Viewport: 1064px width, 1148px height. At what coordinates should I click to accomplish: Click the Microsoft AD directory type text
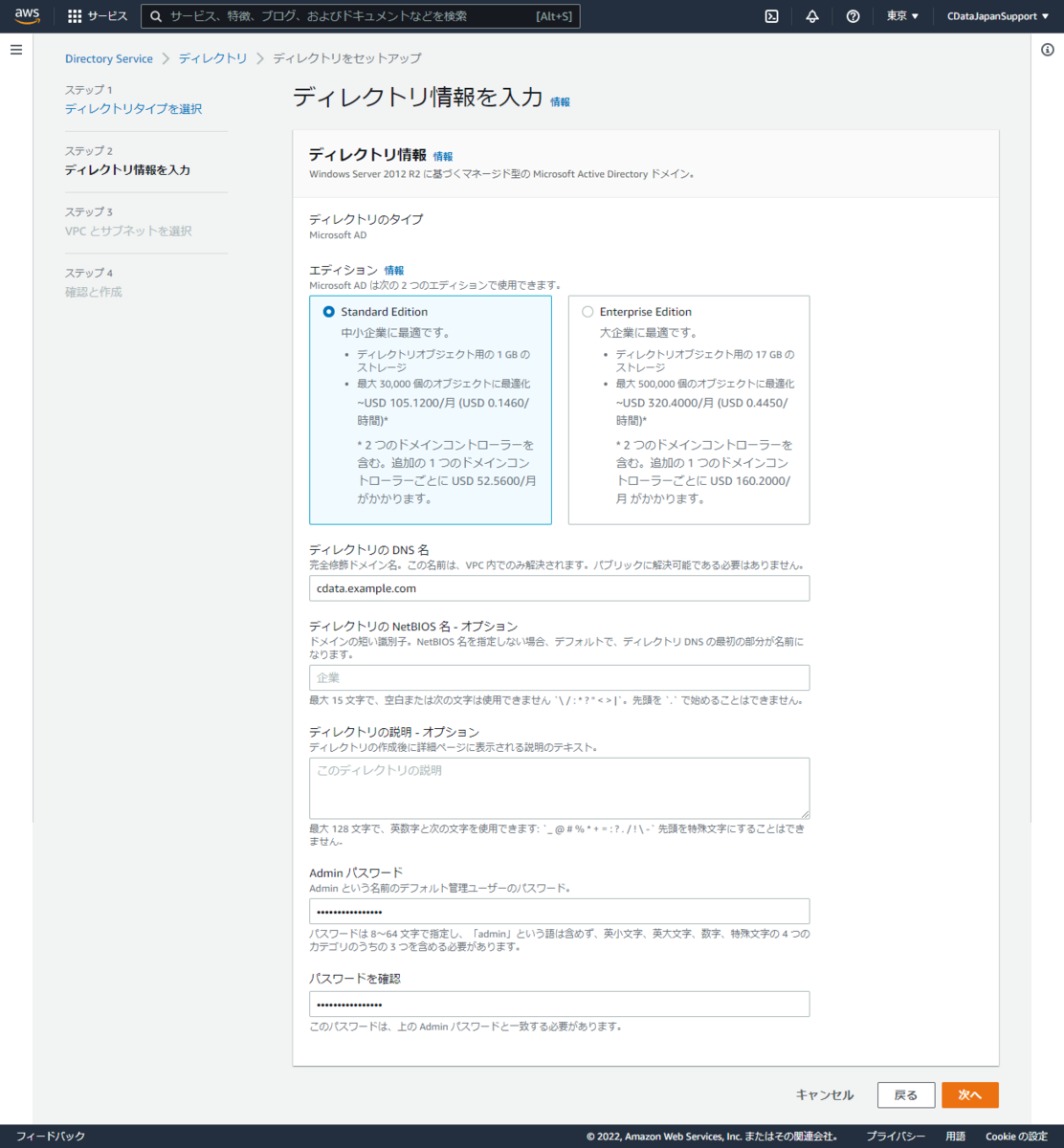[x=338, y=235]
